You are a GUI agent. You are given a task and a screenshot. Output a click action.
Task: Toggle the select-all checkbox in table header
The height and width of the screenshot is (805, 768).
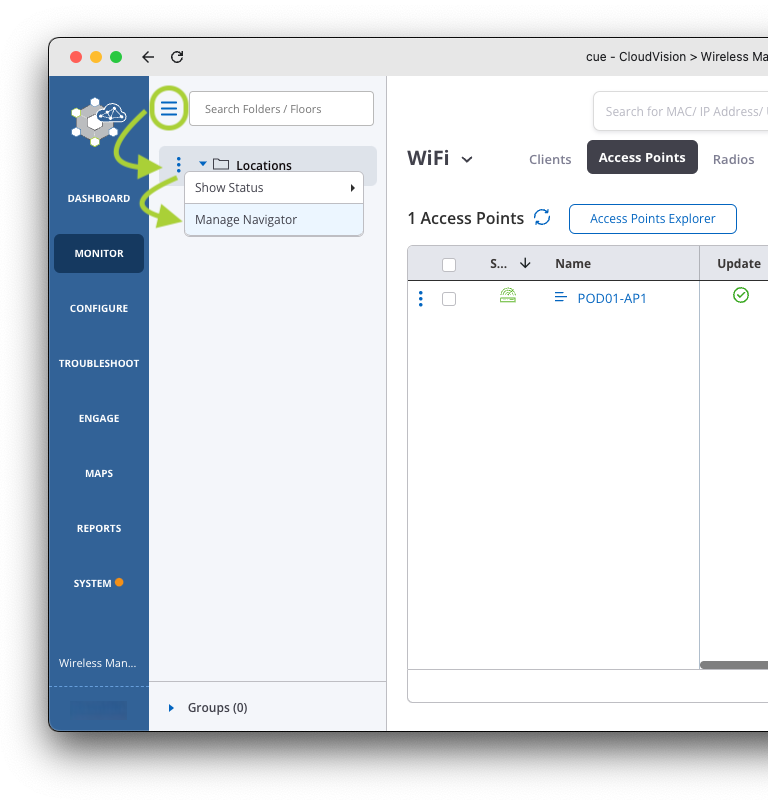click(449, 264)
